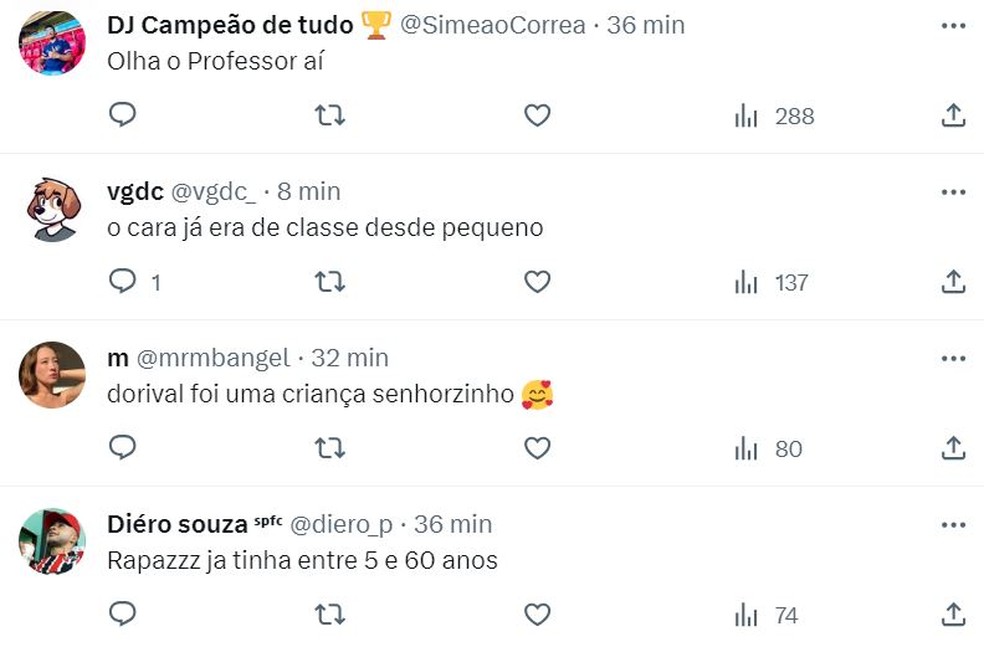Like the dorival criança senhorzinho tweet
The height and width of the screenshot is (647, 984).
pyautogui.click(x=538, y=448)
